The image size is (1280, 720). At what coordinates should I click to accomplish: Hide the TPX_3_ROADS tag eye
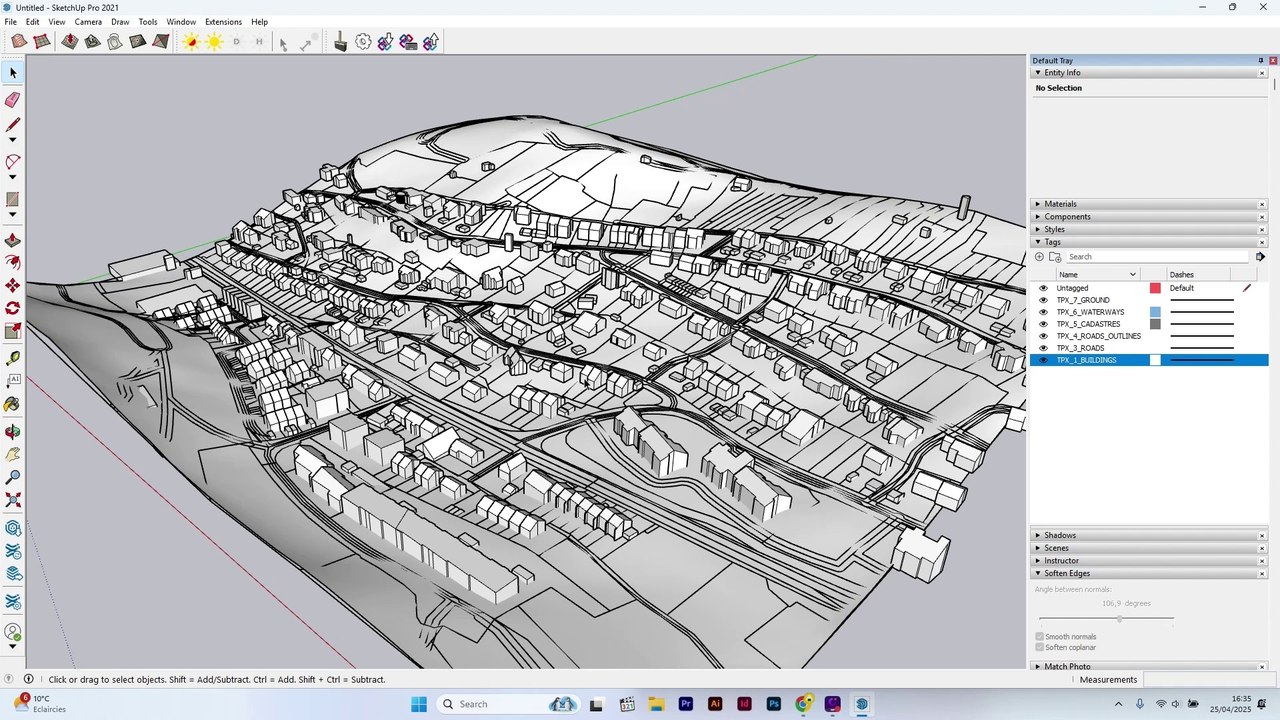coord(1043,348)
